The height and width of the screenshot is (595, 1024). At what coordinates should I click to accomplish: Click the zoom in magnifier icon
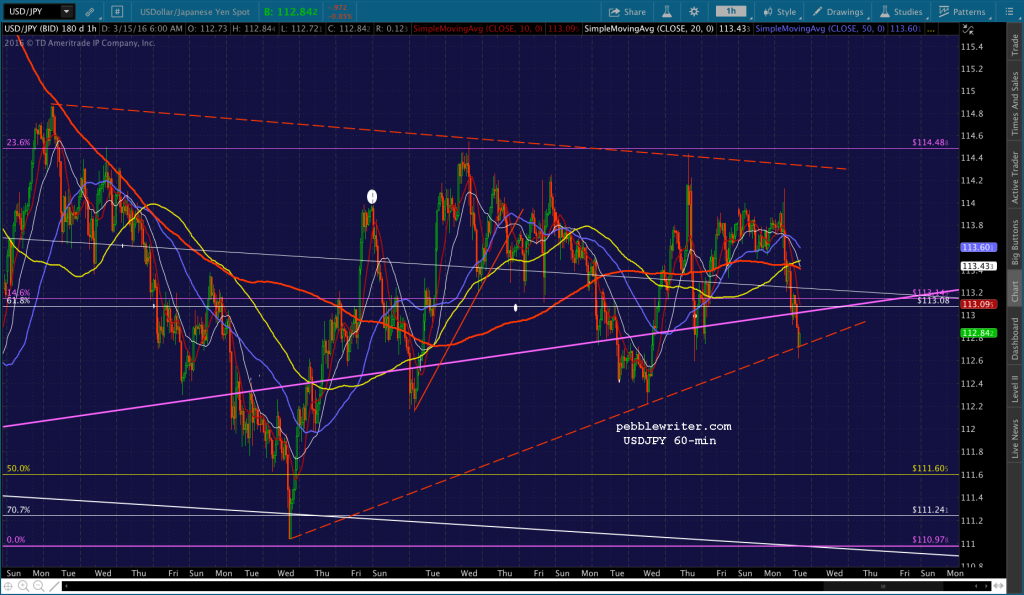[x=23, y=587]
